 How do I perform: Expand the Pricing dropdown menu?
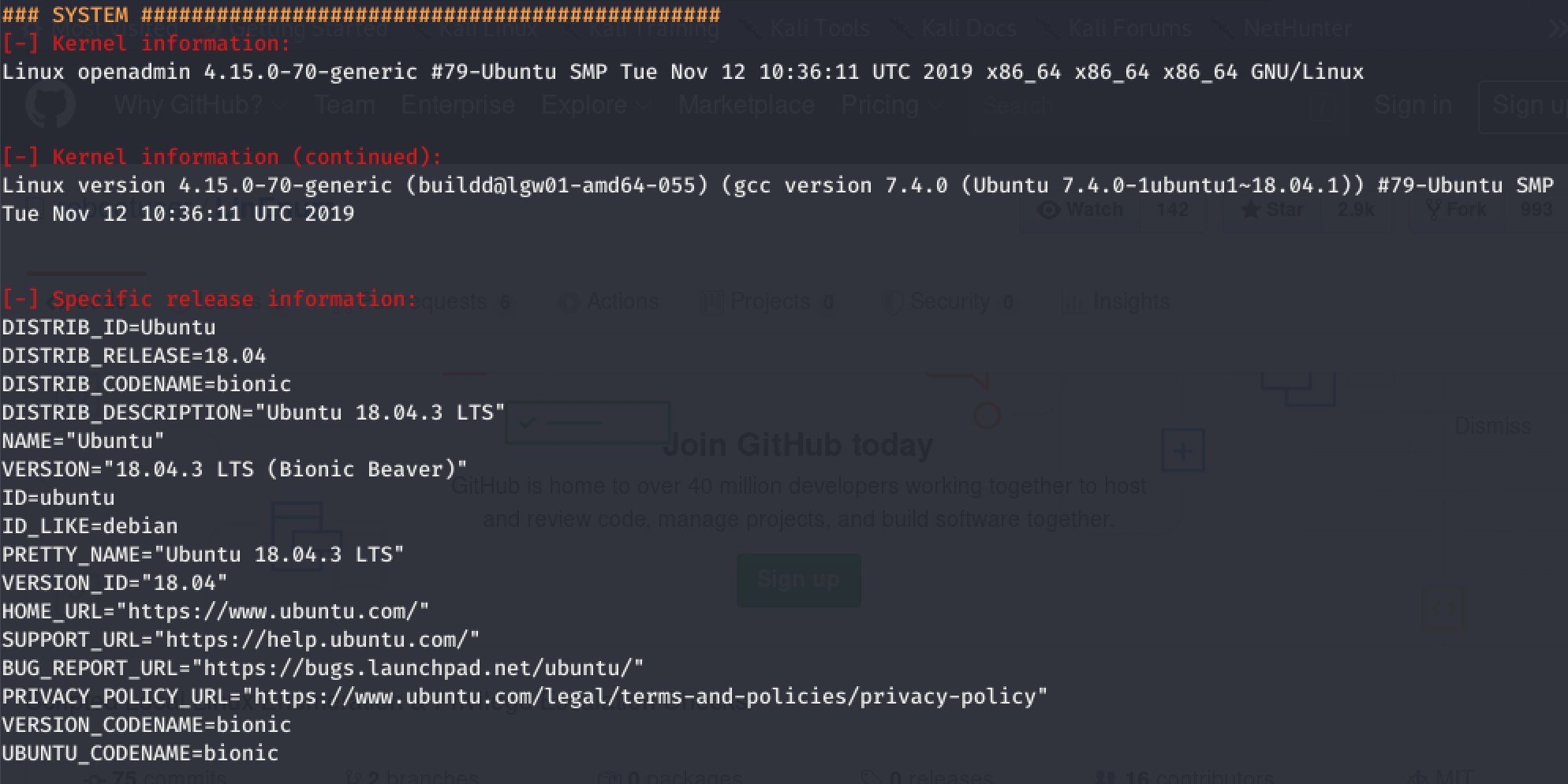pos(891,105)
